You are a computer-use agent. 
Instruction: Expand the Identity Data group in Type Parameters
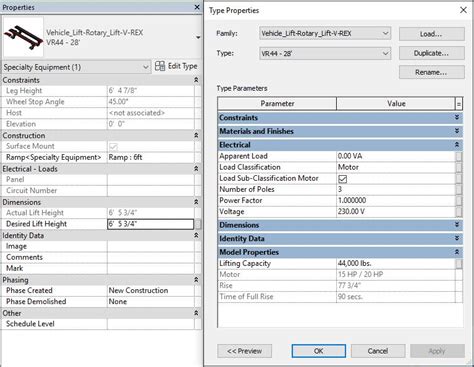pyautogui.click(x=457, y=239)
